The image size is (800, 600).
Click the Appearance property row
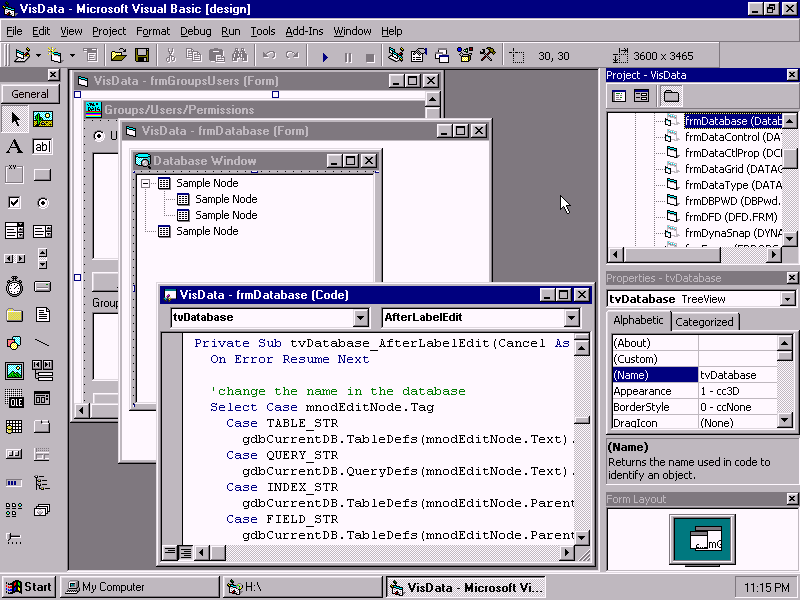[x=694, y=391]
